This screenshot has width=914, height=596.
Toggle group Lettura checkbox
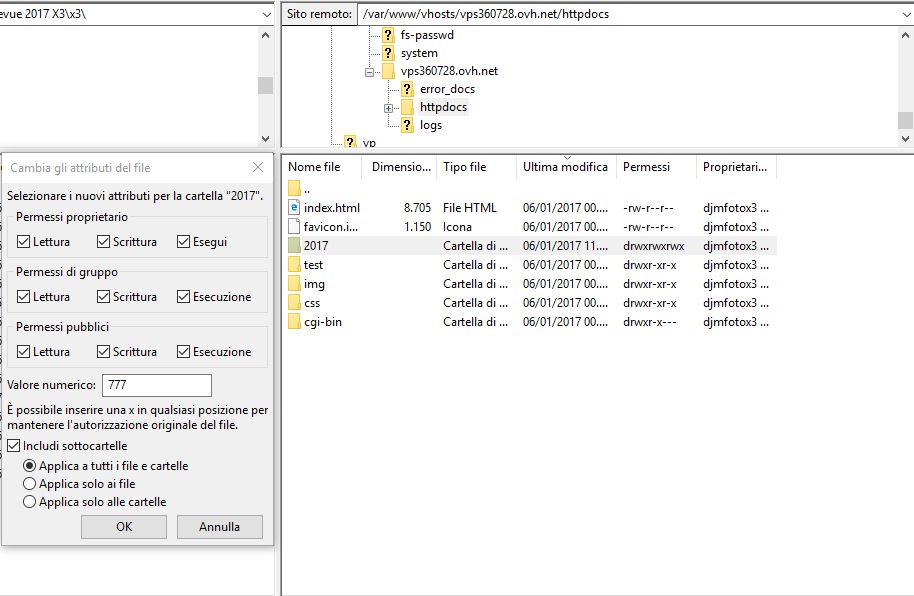pos(23,297)
